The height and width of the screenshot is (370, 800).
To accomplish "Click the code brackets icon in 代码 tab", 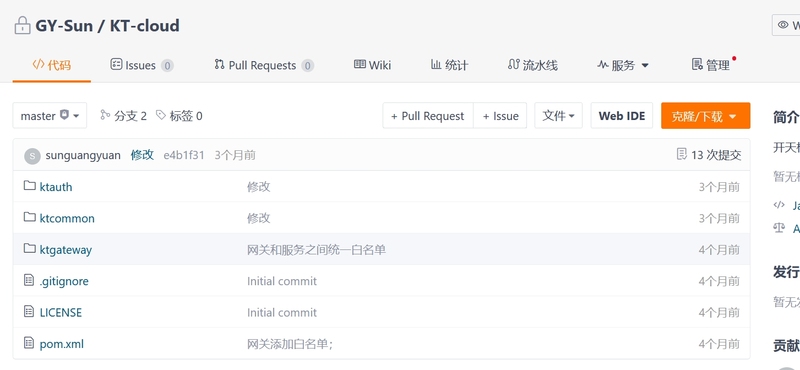I will [38, 65].
